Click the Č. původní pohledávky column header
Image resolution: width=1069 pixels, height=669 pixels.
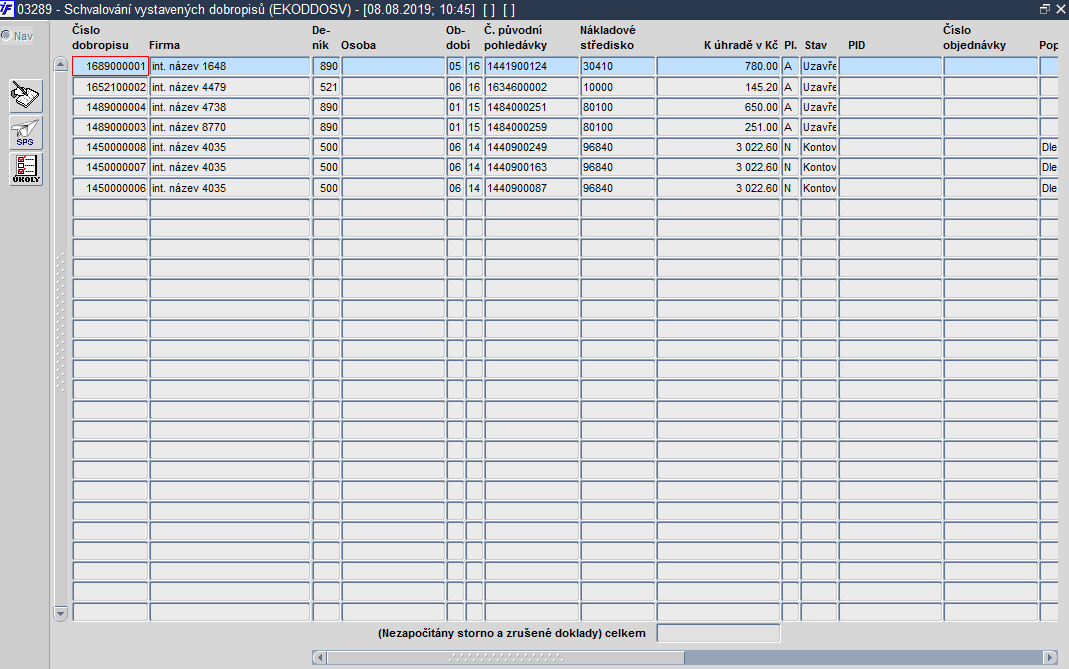[x=515, y=38]
